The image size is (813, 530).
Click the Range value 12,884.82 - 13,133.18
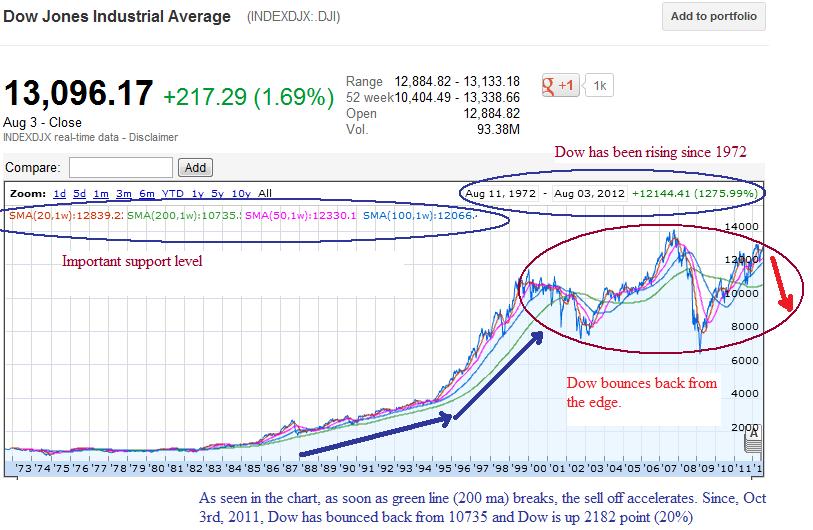pos(457,81)
